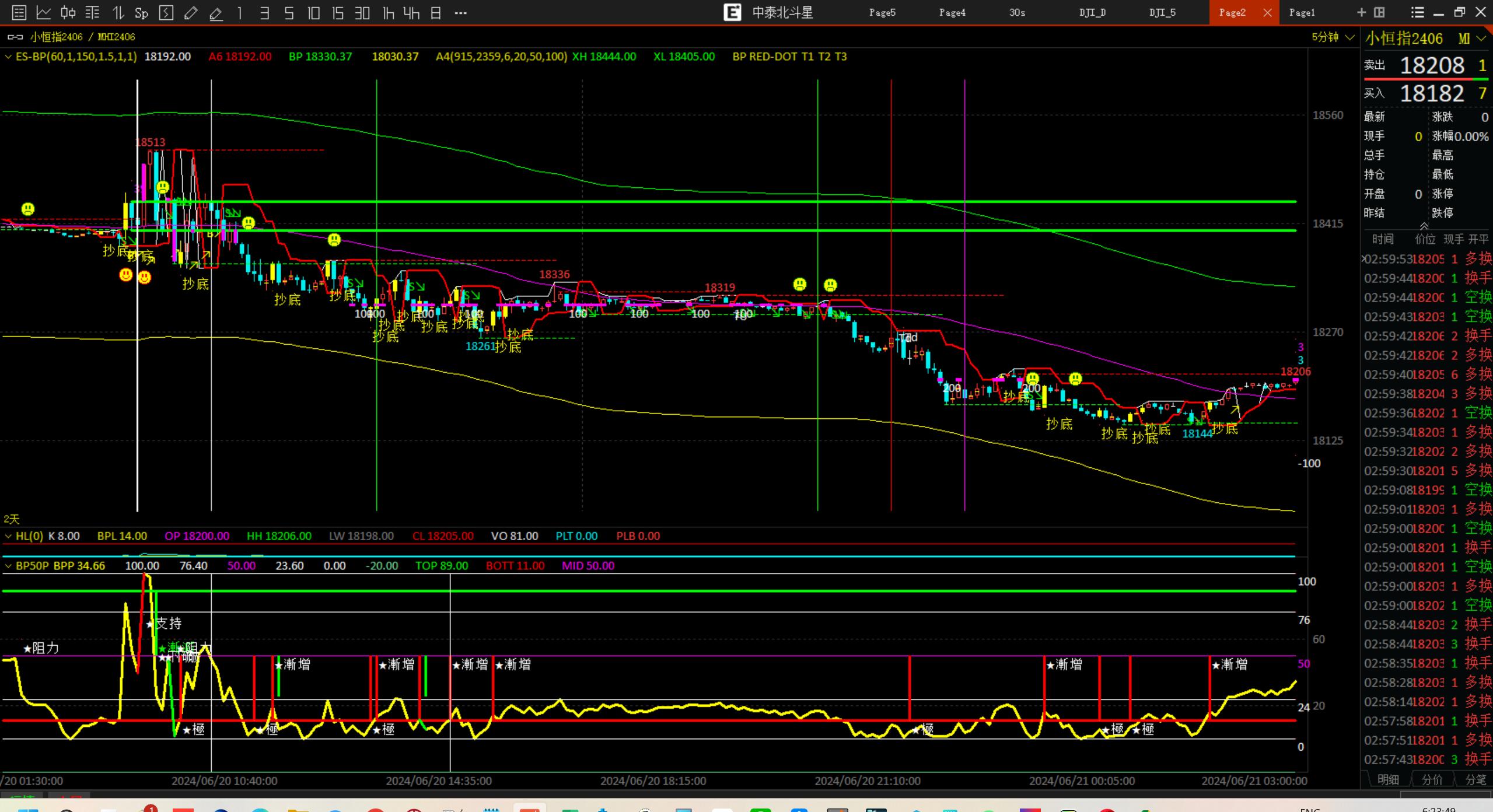Select the eraser tool in the toolbar
Screen dimensions: 1493x812
click(216, 13)
